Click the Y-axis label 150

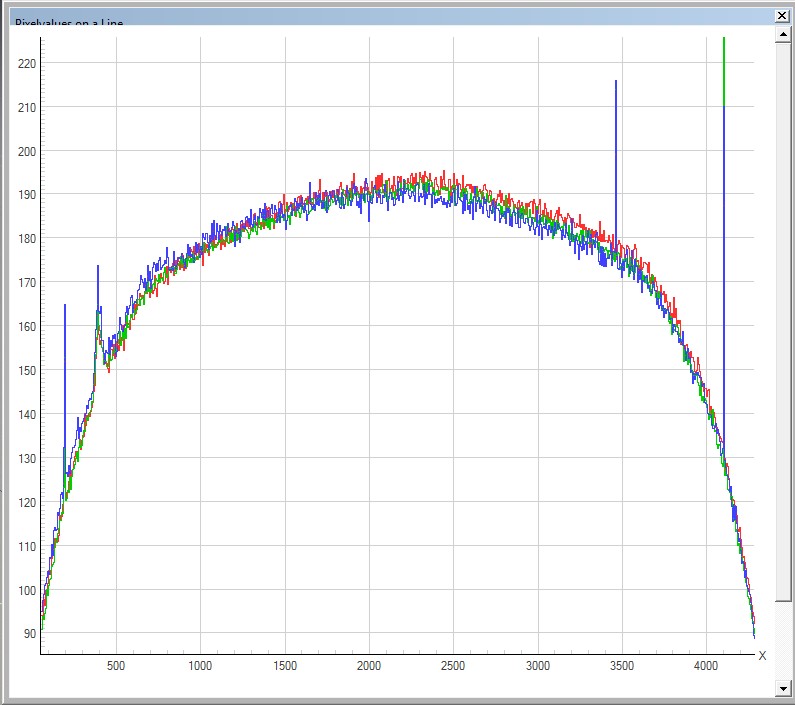click(27, 371)
